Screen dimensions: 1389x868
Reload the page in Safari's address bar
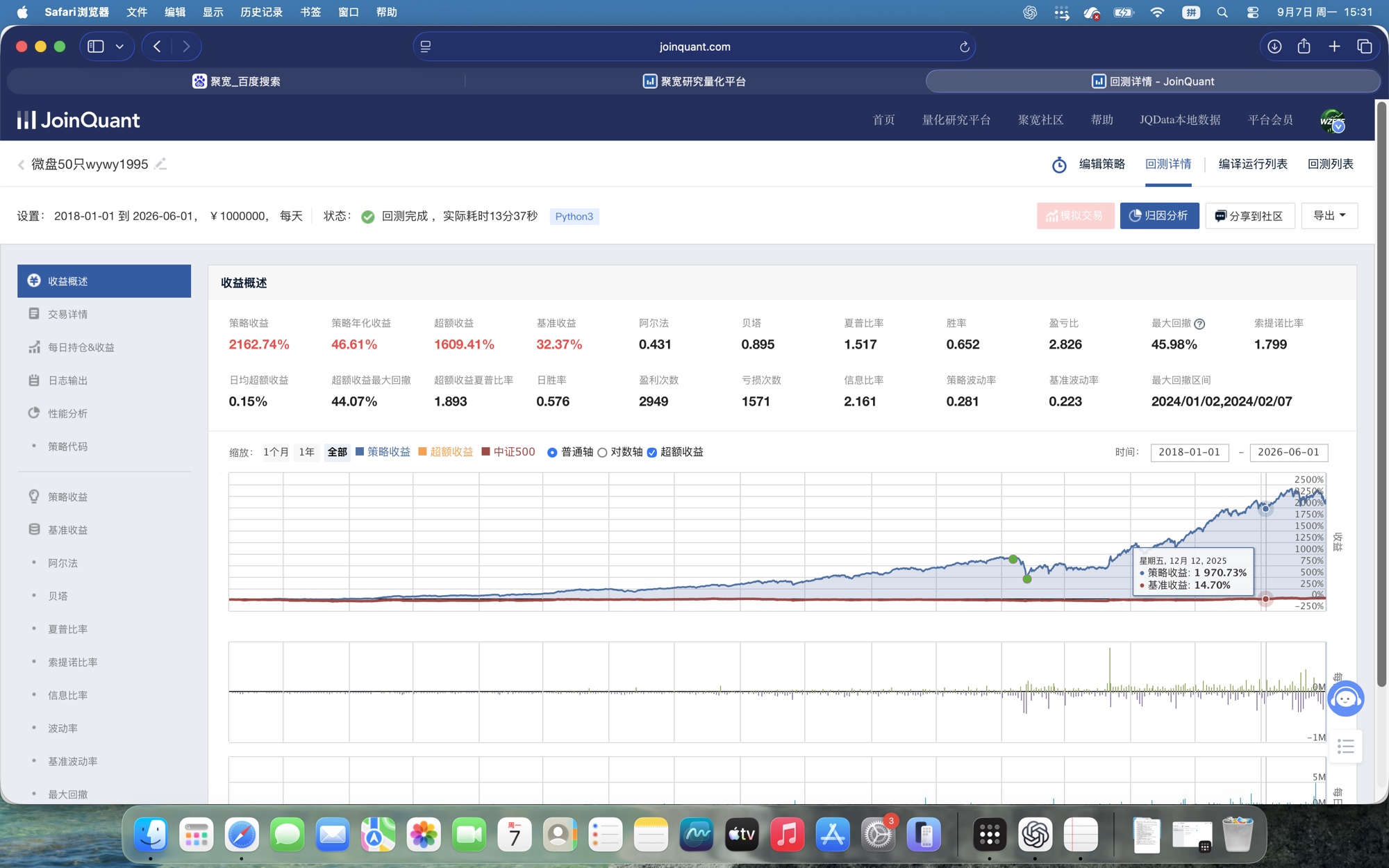click(x=964, y=47)
